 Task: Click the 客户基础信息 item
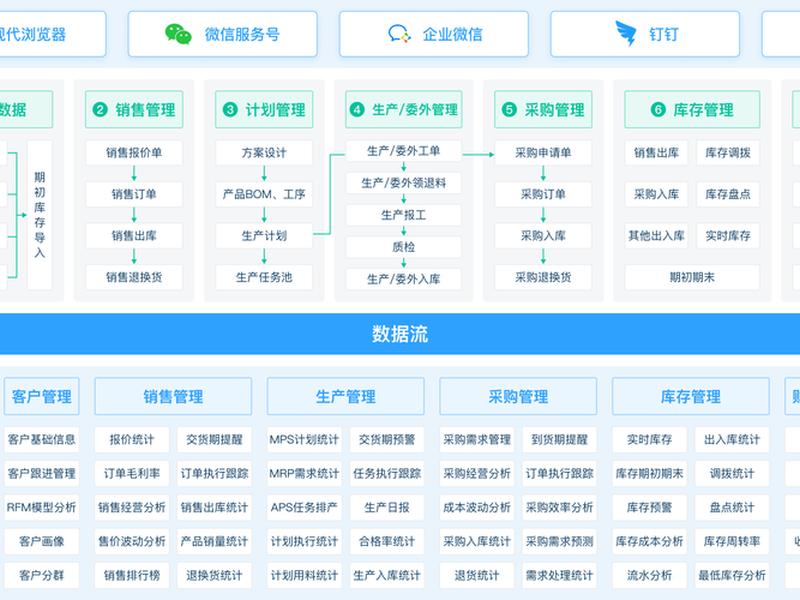pyautogui.click(x=41, y=439)
